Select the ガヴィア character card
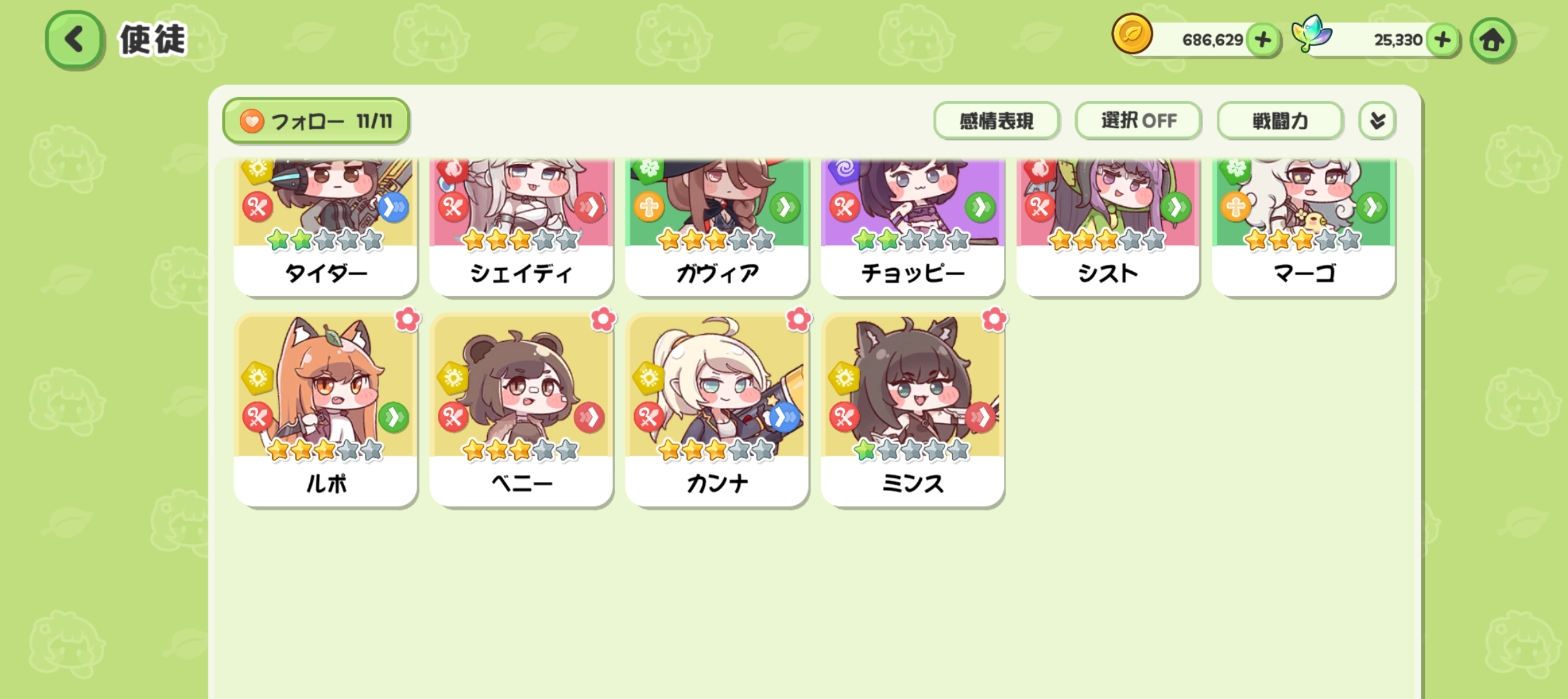This screenshot has height=699, width=1568. coord(717,227)
